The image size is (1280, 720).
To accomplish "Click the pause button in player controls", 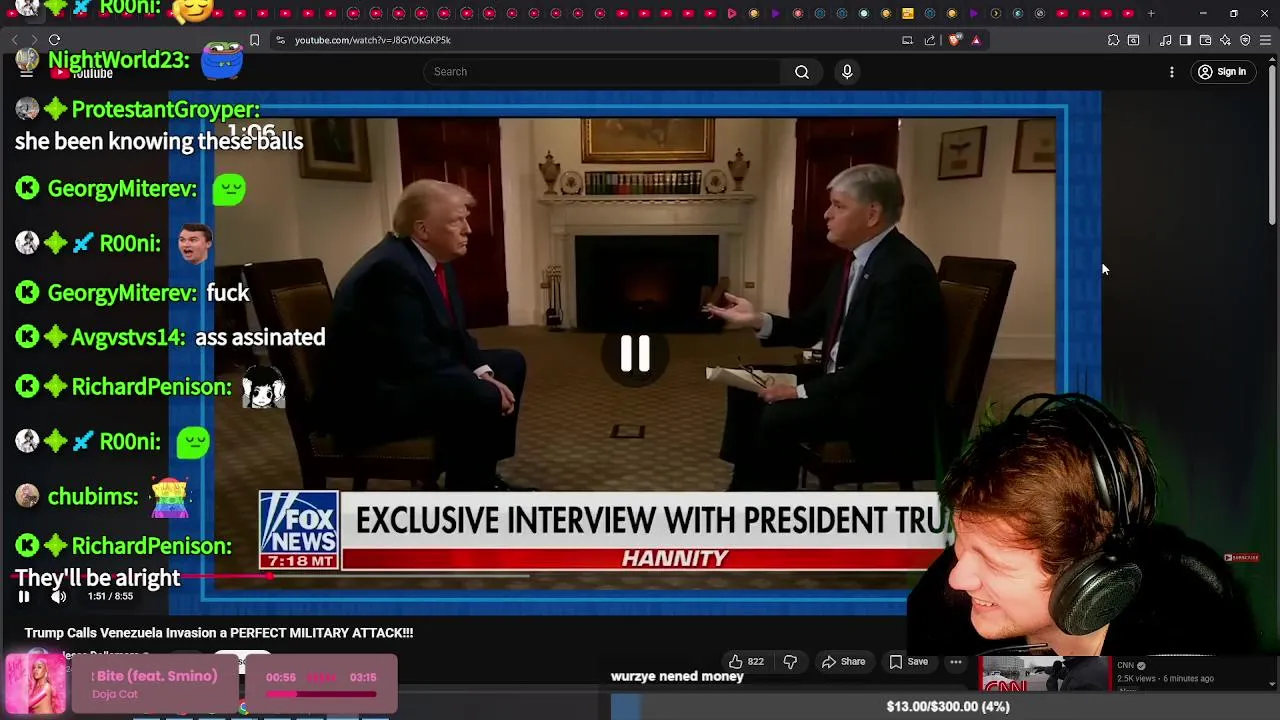I will (24, 597).
